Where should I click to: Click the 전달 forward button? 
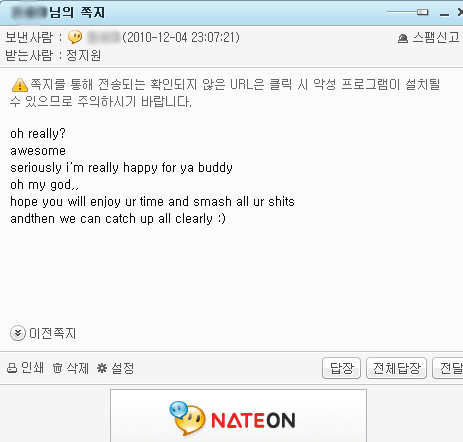[x=448, y=368]
